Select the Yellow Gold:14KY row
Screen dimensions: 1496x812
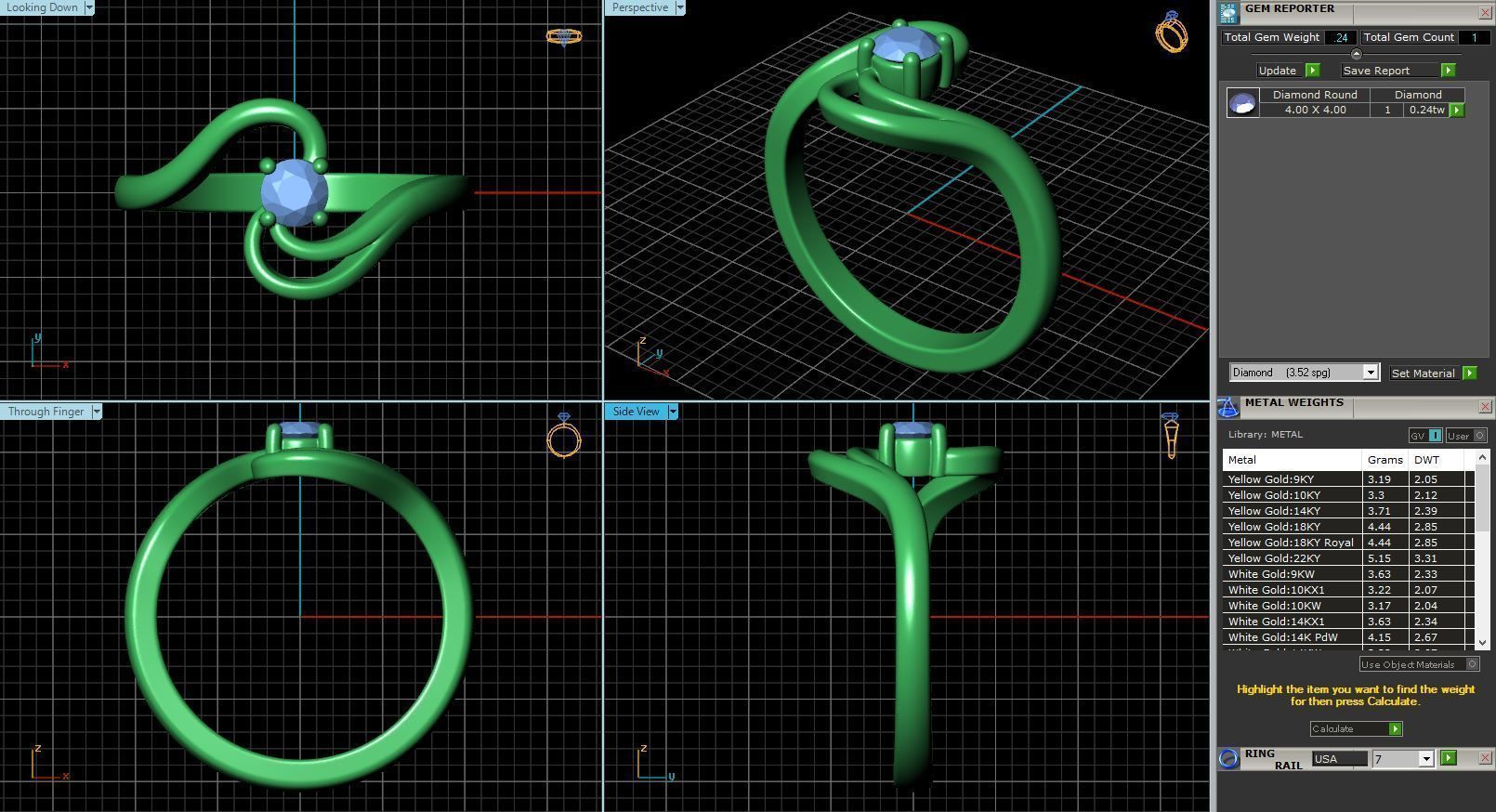click(1347, 511)
